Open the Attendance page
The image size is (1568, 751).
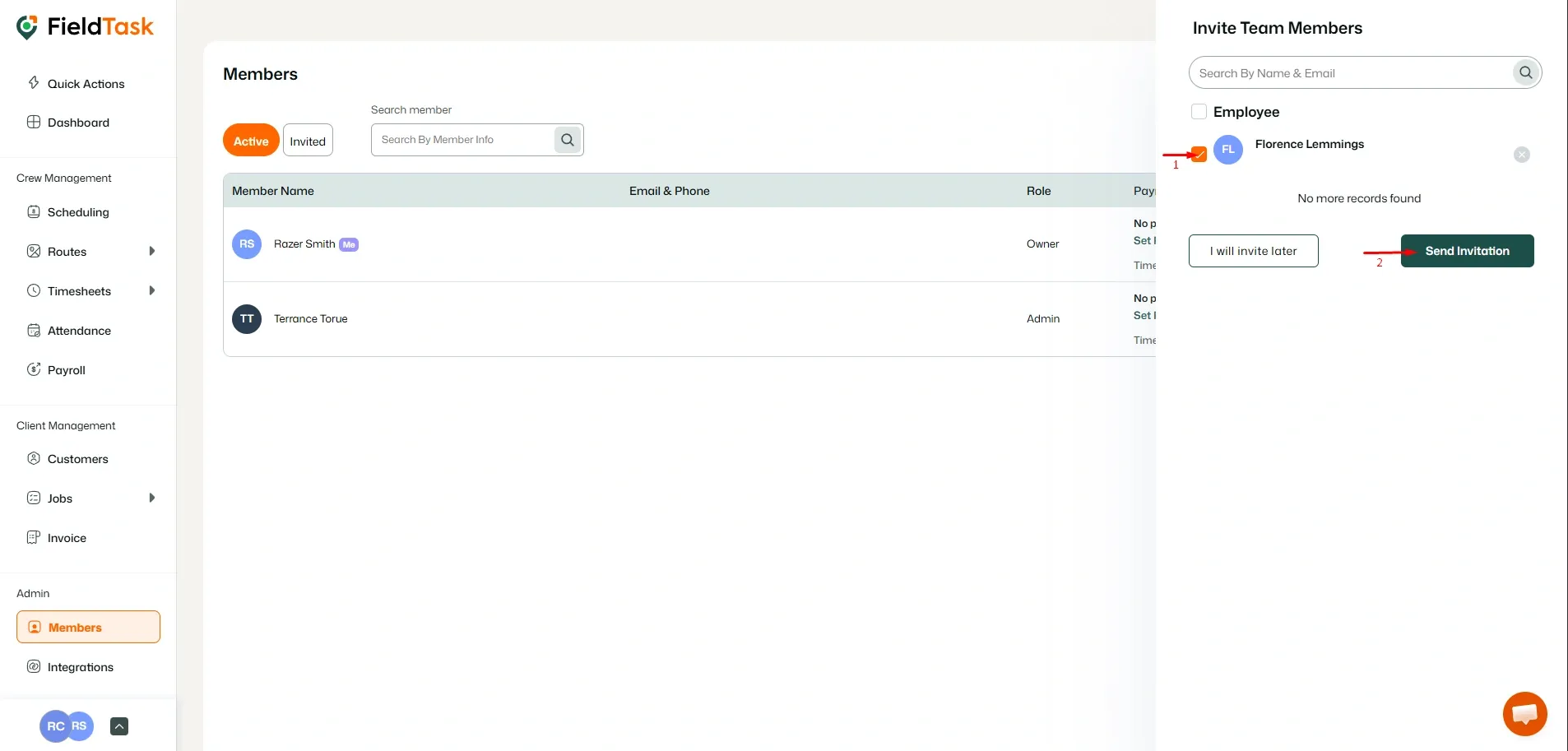(78, 330)
